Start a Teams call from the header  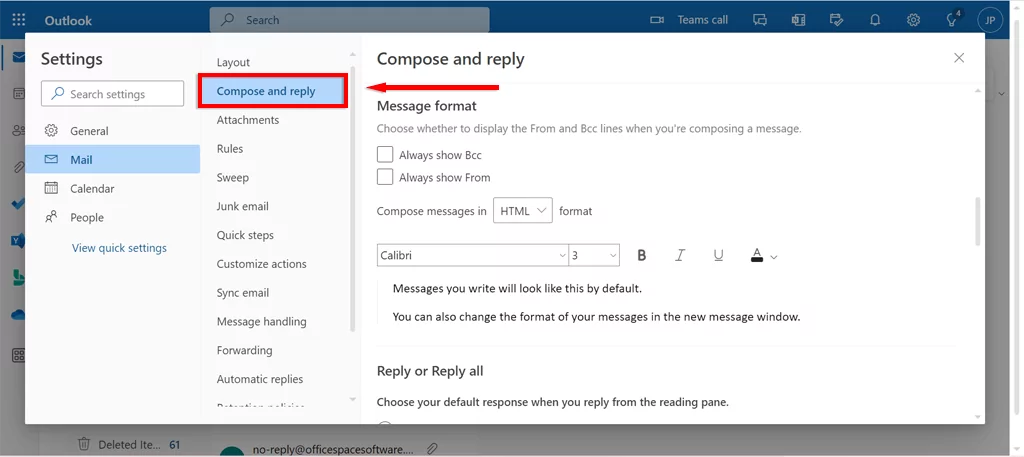[x=689, y=20]
